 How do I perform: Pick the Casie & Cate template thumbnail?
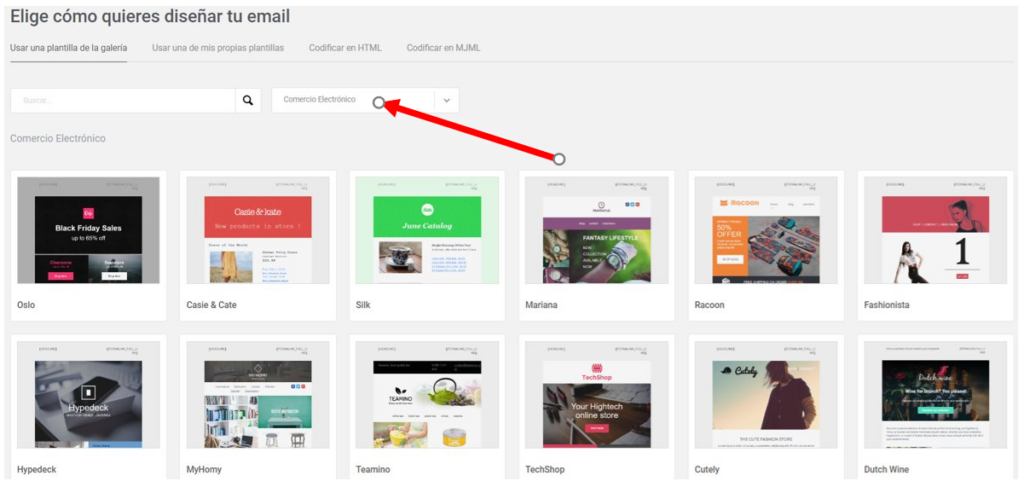(x=258, y=230)
